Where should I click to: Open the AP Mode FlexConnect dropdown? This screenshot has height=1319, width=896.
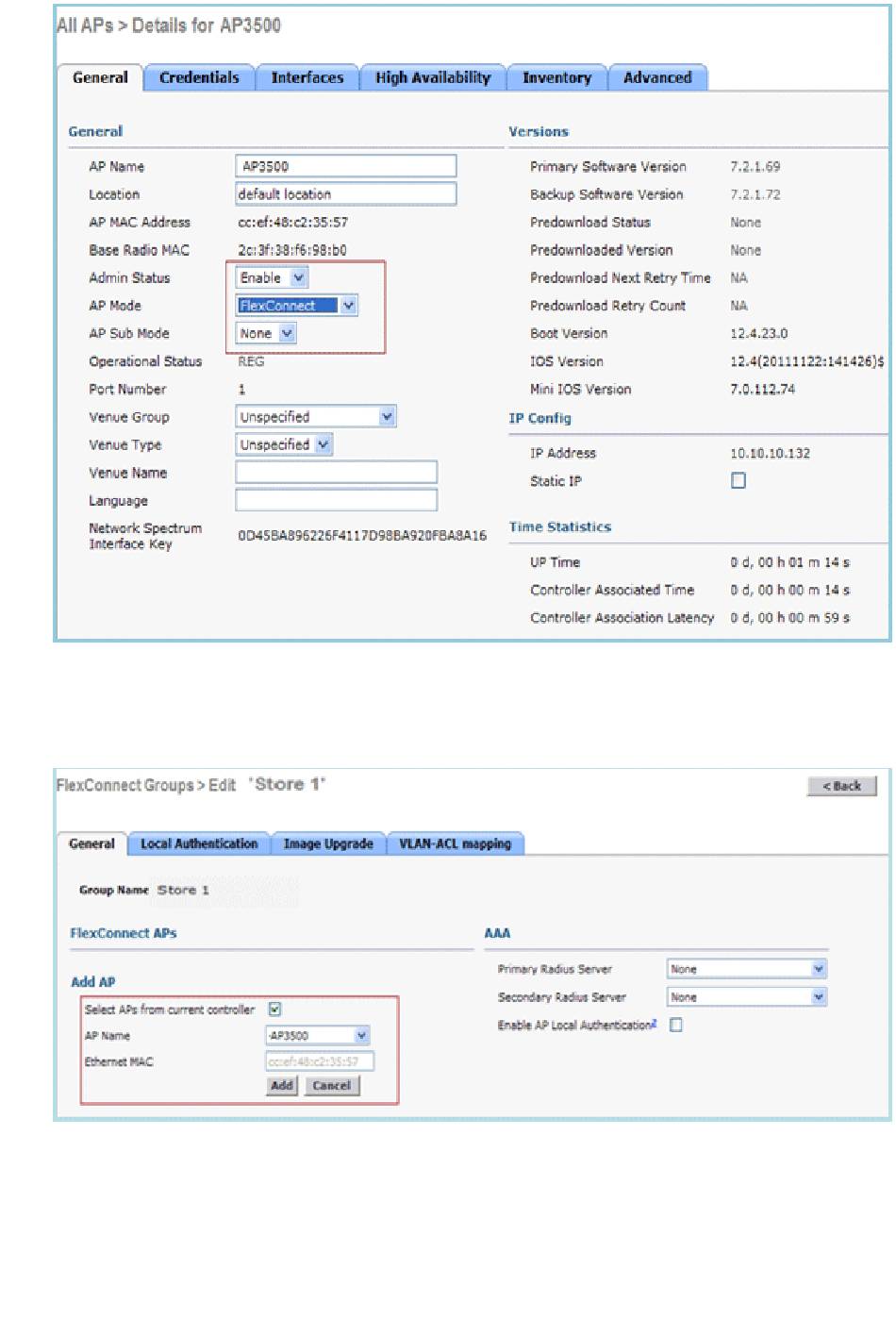(x=296, y=306)
